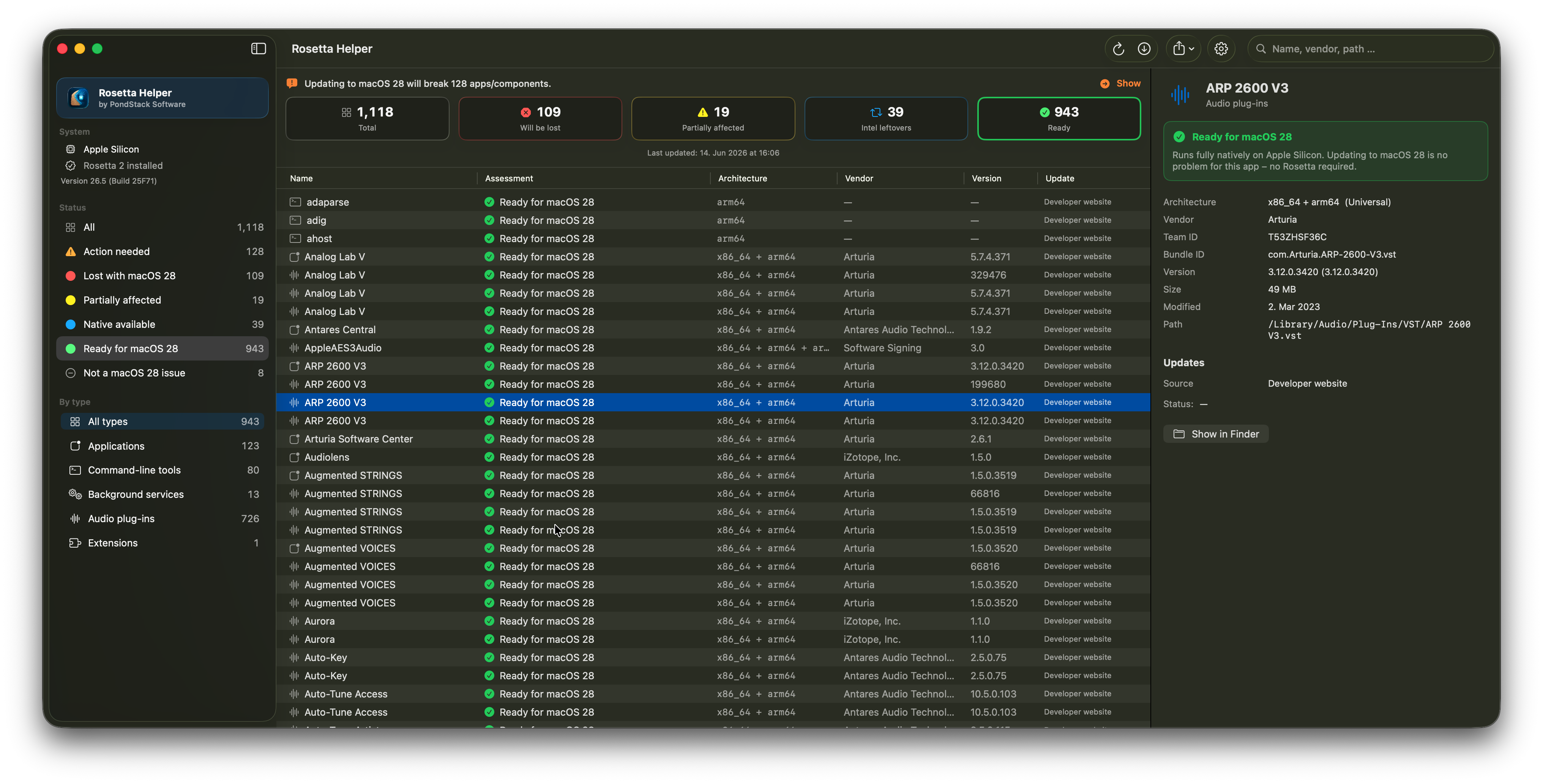This screenshot has height=784, width=1543.
Task: Click the Antares Central app icon
Action: (293, 329)
